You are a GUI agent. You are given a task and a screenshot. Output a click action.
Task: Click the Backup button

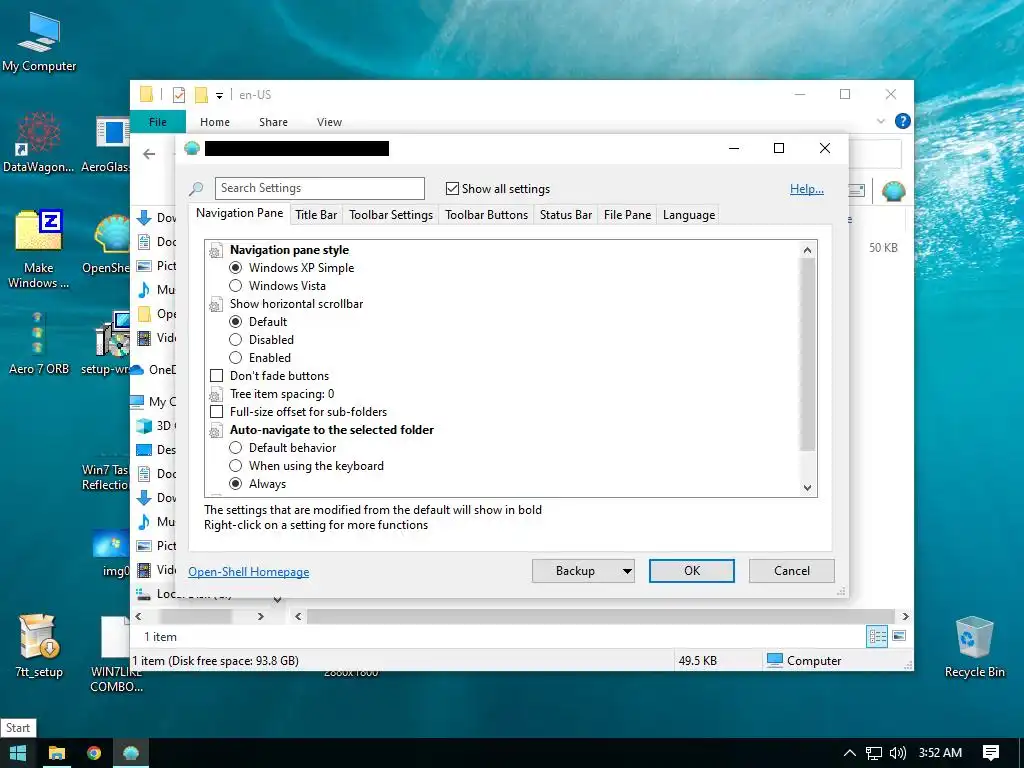coord(575,571)
